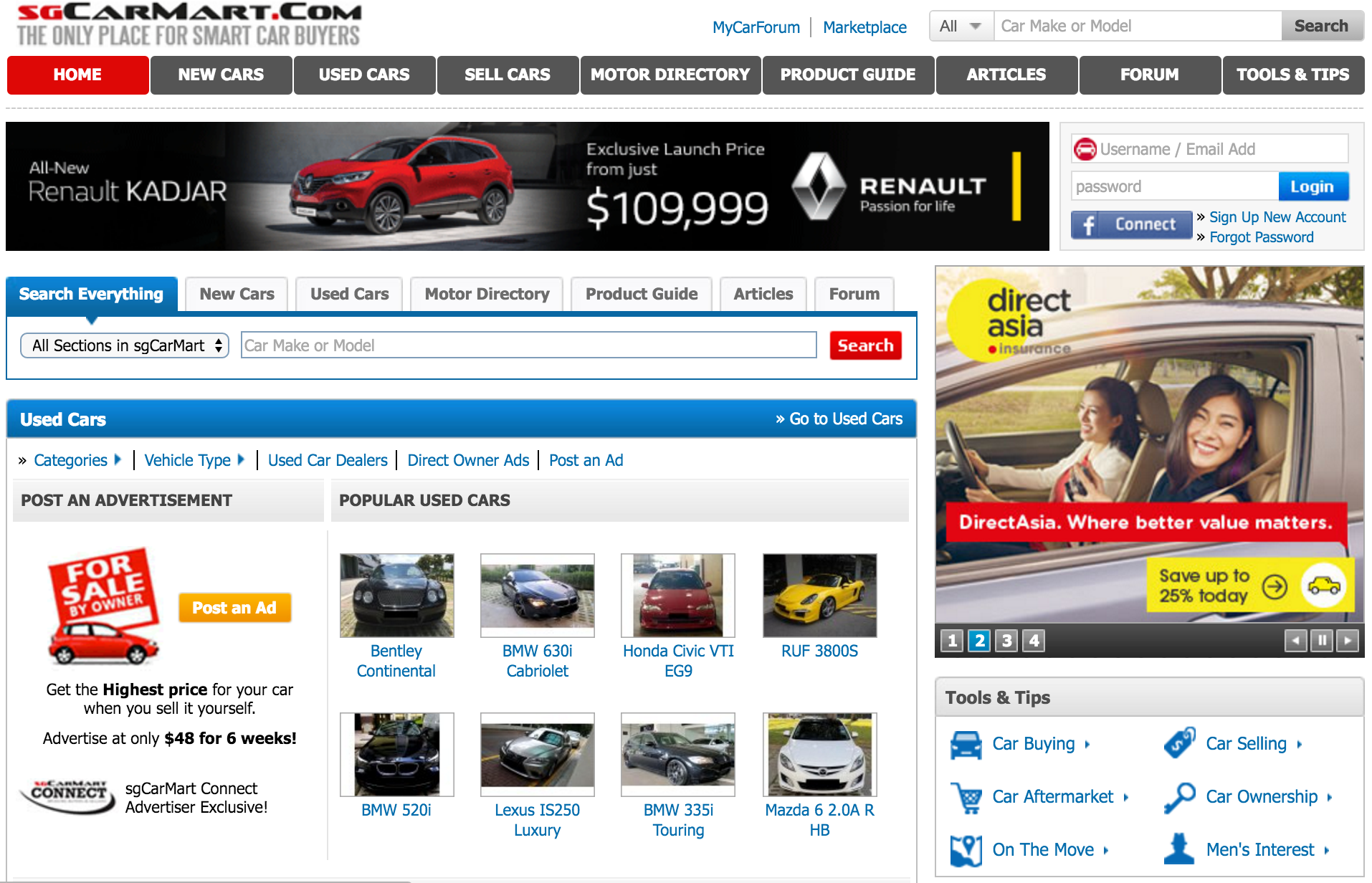The image size is (1372, 883).
Task: Show ad slide 3
Action: pos(1006,641)
